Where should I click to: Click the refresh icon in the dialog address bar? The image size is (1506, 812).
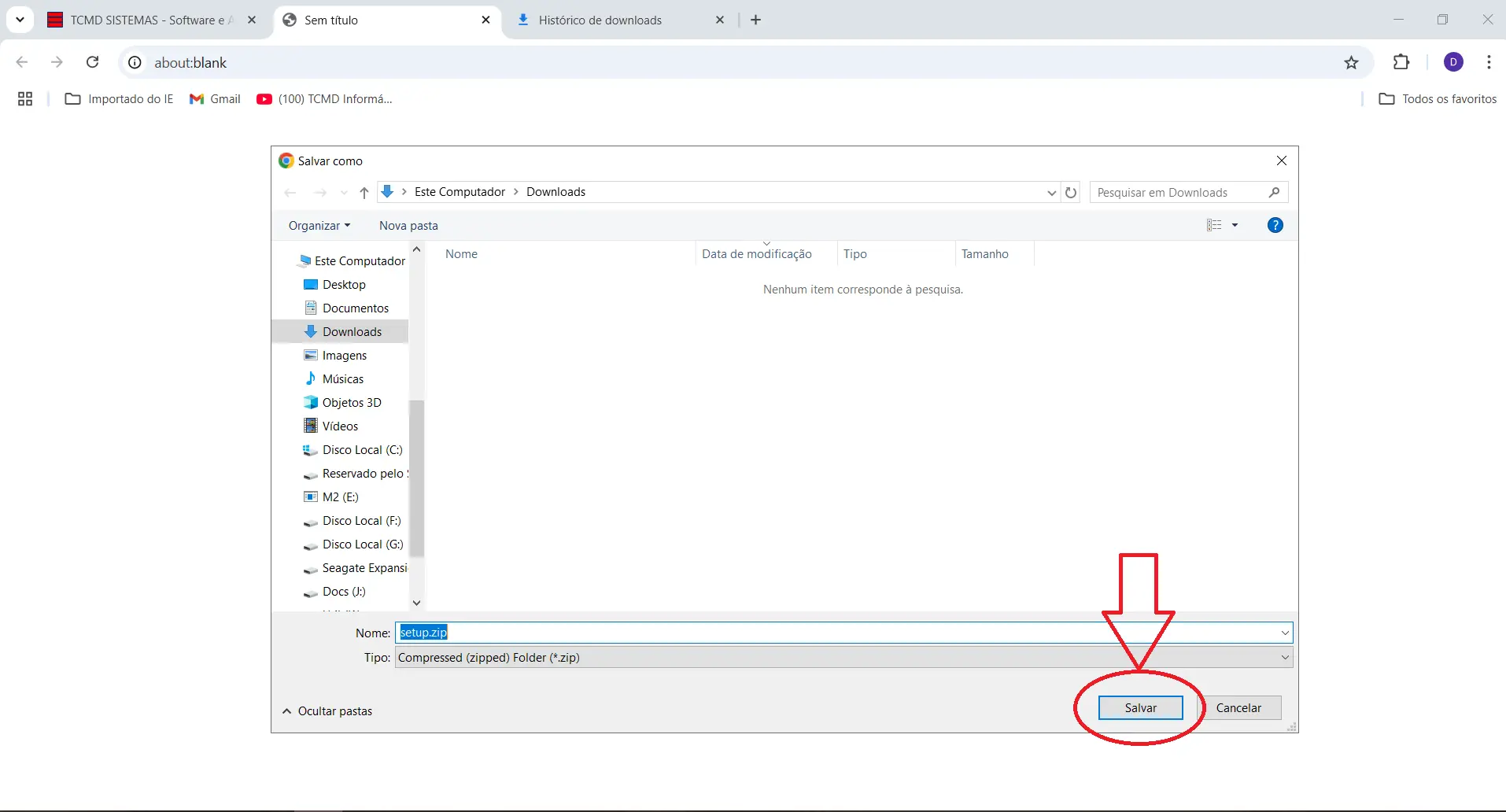point(1071,193)
